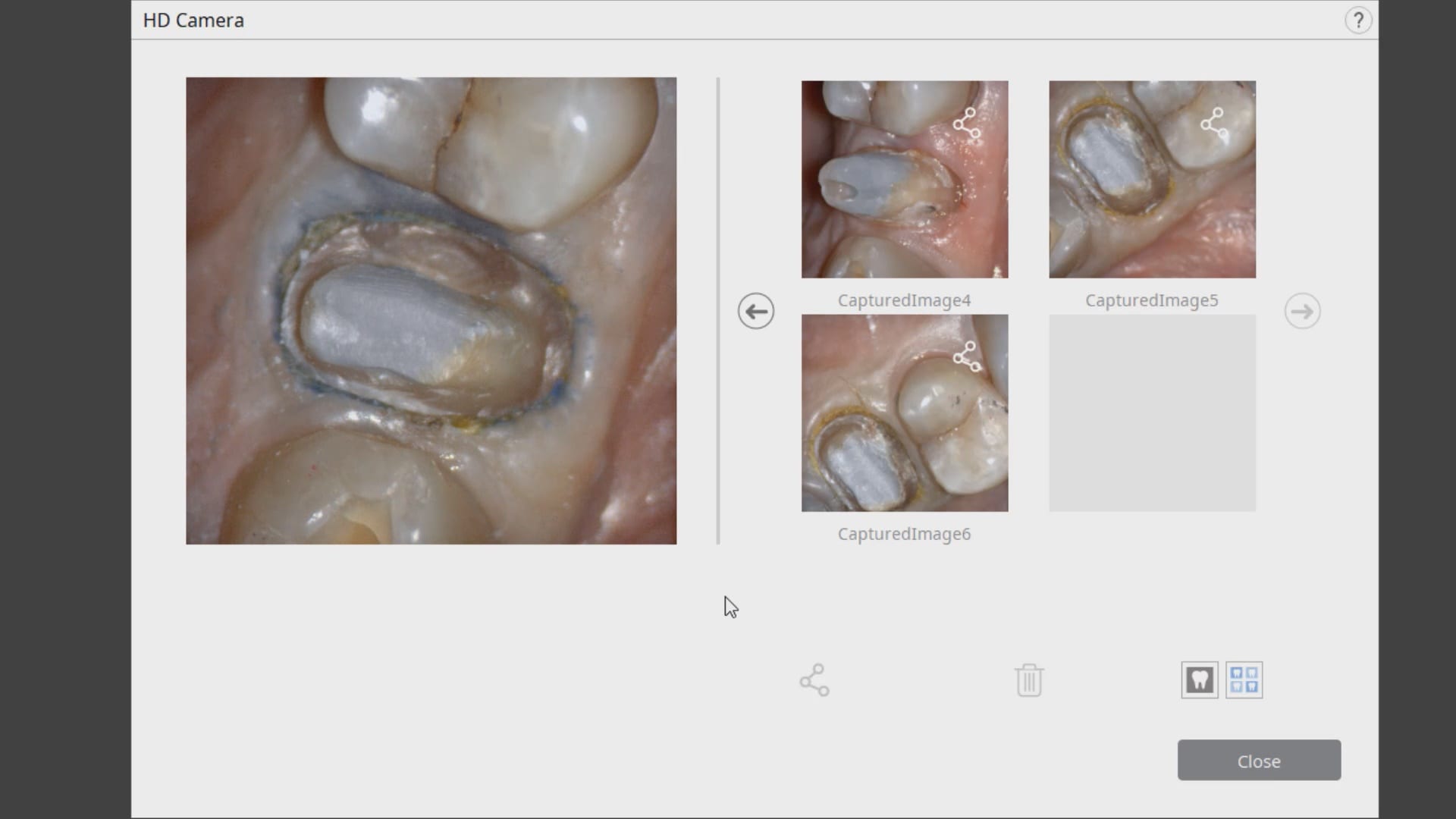Screen dimensions: 1456x819
Task: Go to next page of captured images
Action: (x=1302, y=311)
